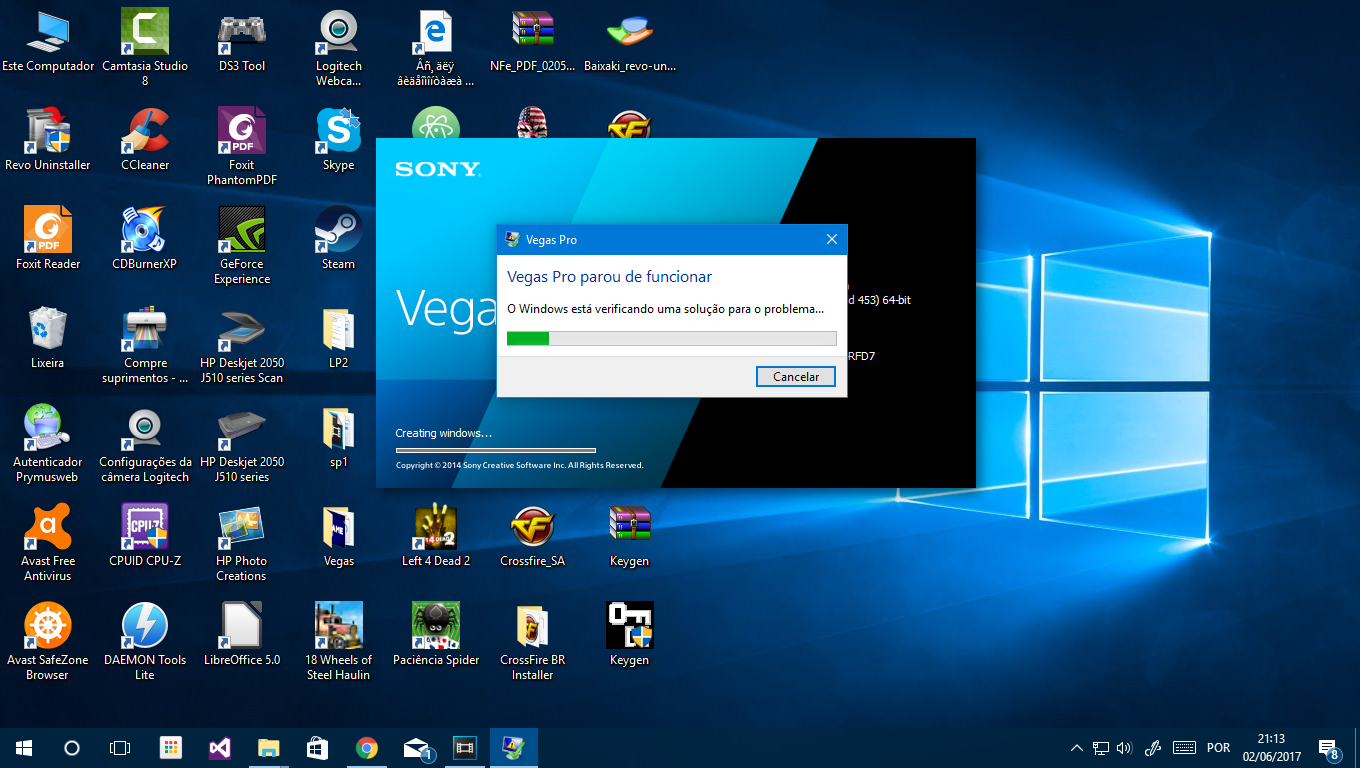Image resolution: width=1360 pixels, height=768 pixels.
Task: Open Cortana search circle on taskbar
Action: coord(72,748)
